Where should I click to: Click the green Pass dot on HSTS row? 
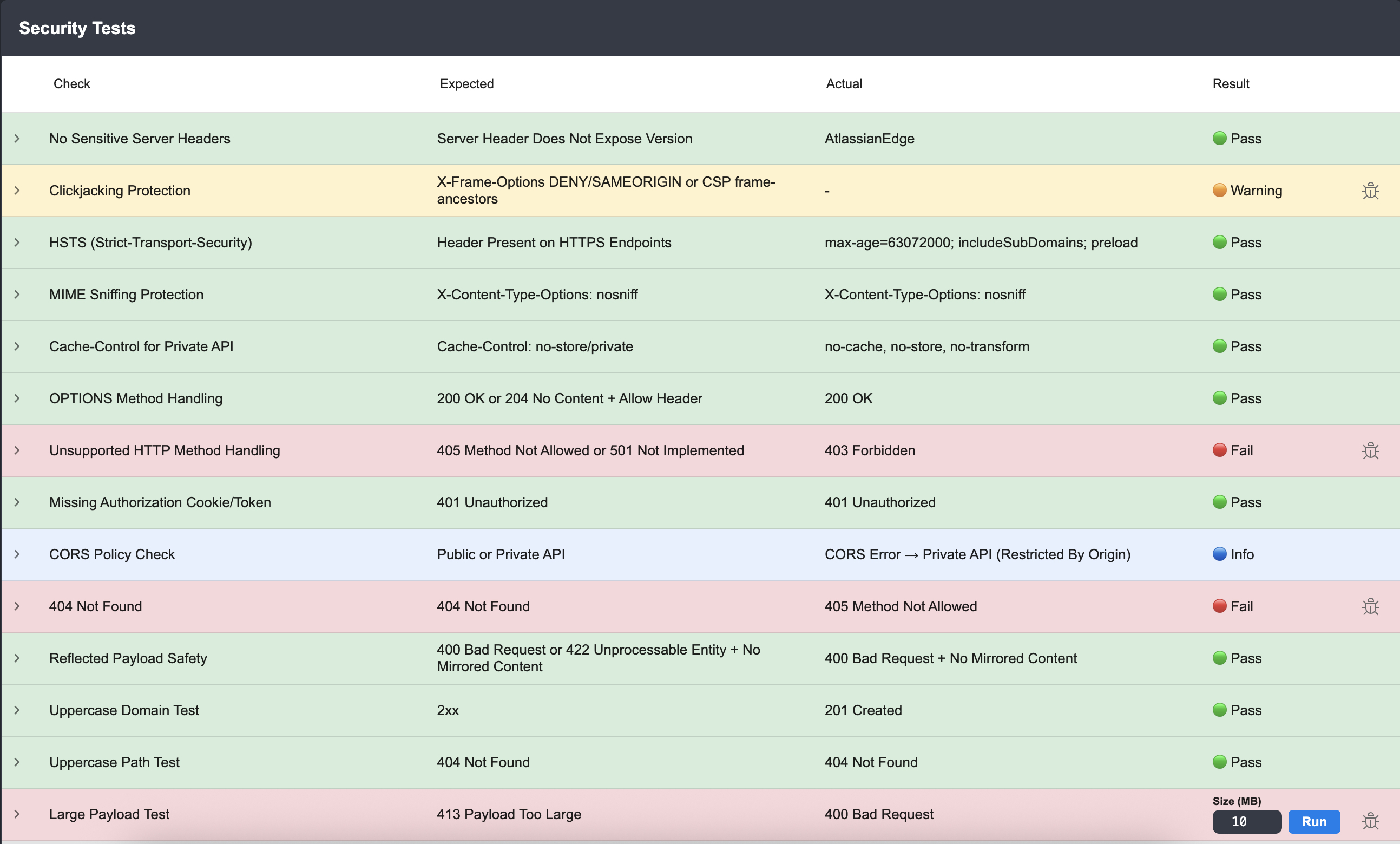click(x=1219, y=242)
